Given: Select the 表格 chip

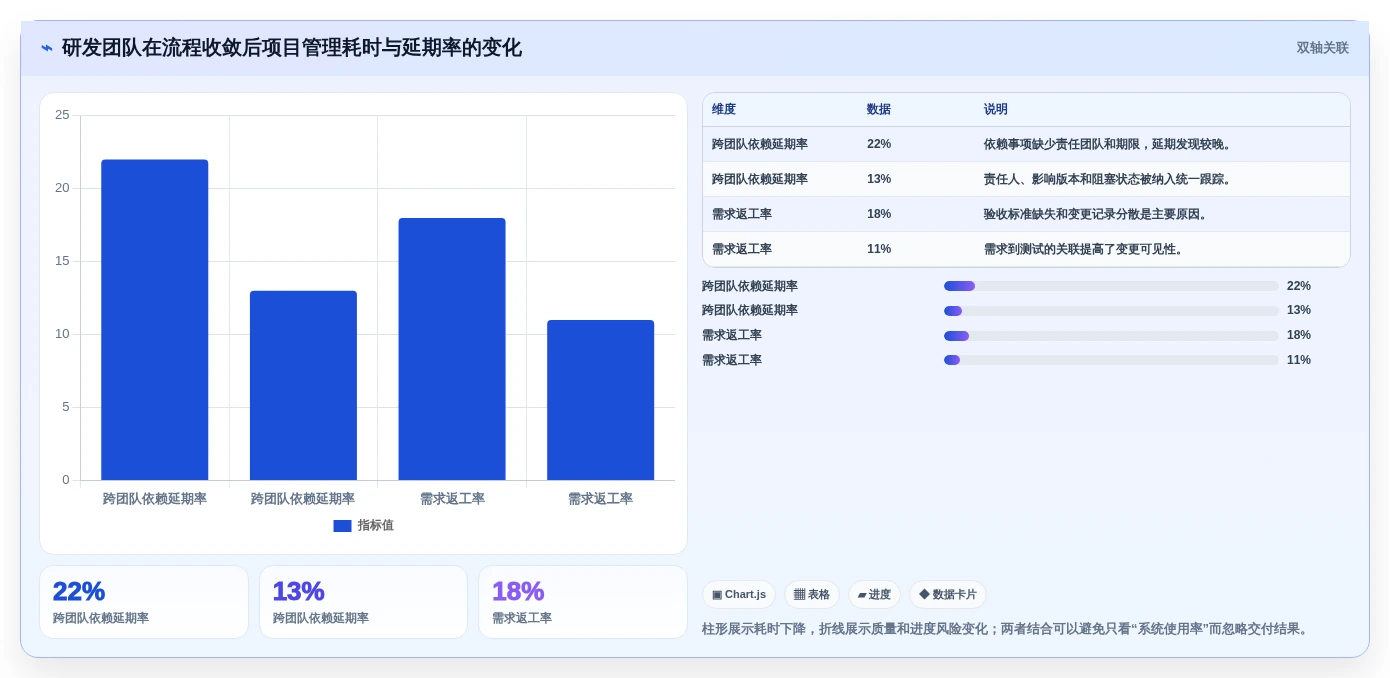Looking at the screenshot, I should click(812, 594).
